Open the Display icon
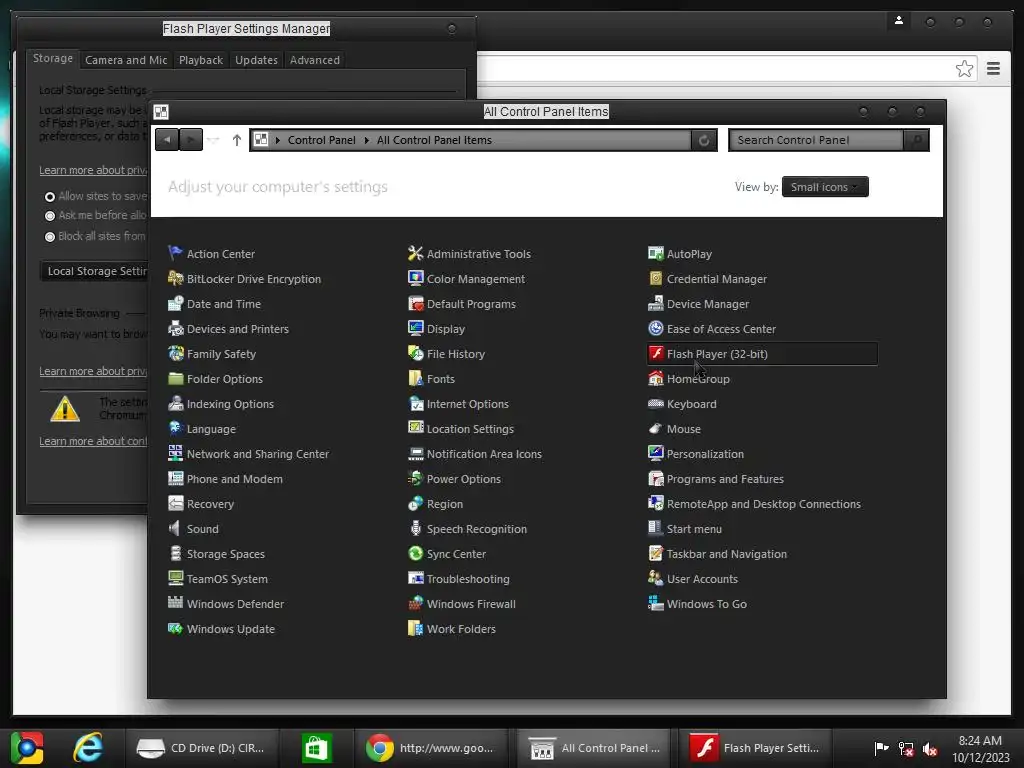The width and height of the screenshot is (1024, 768). (x=415, y=328)
